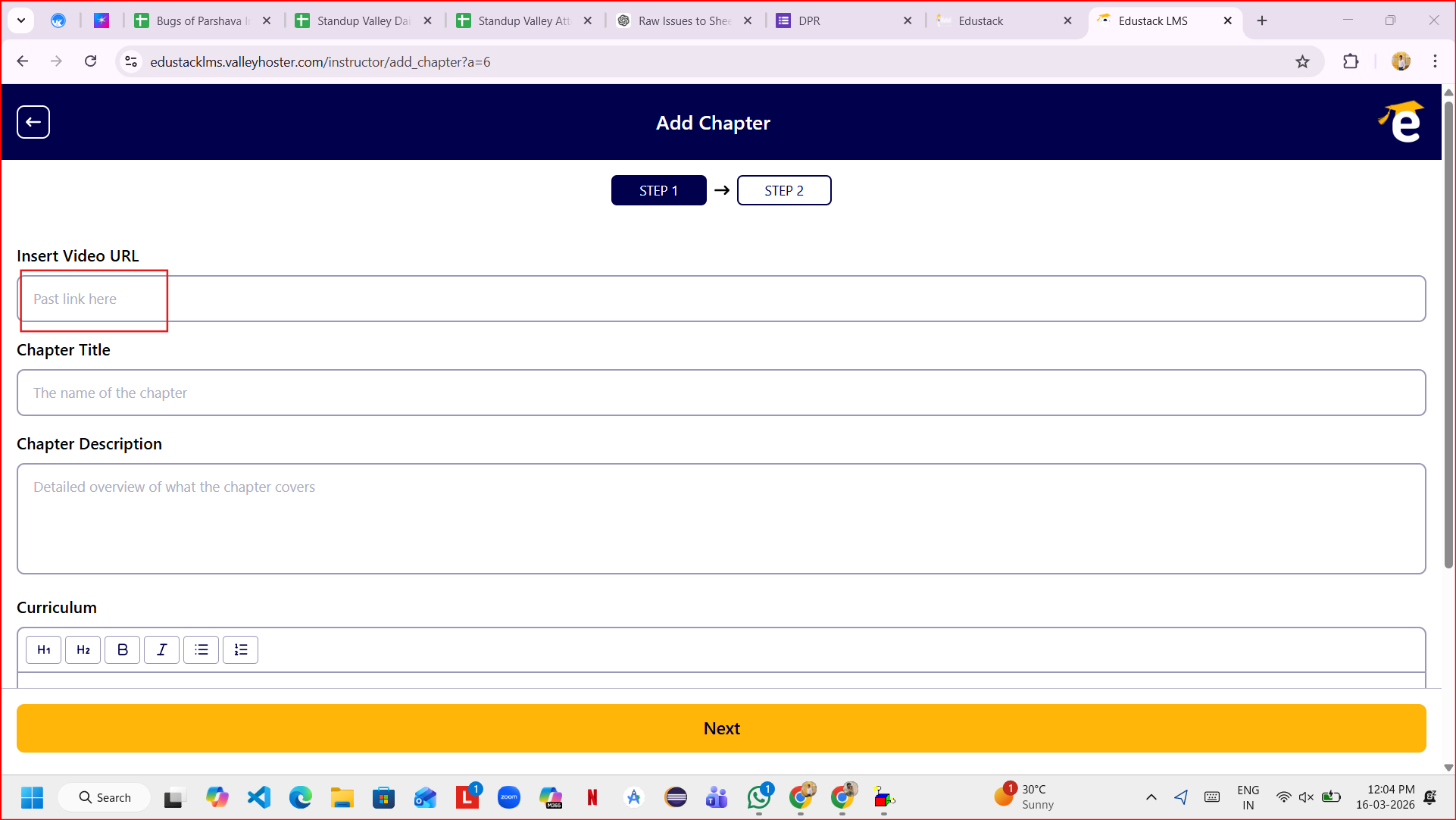Apply Heading 2 format in Curriculum editor
The image size is (1456, 820).
[83, 649]
